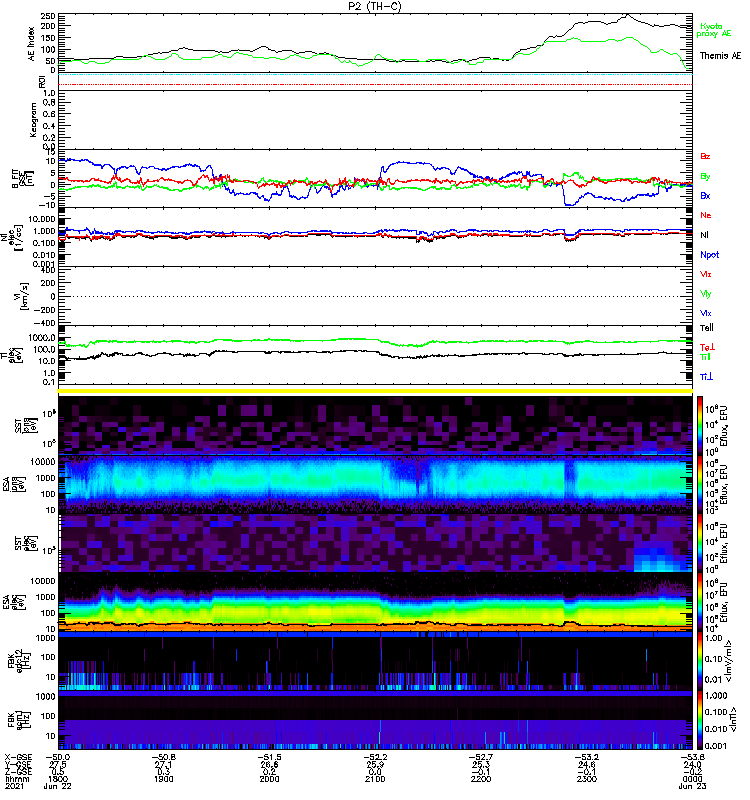Click the yellow horizontal bar above spectrograms
This screenshot has width=750, height=800.
point(375,391)
